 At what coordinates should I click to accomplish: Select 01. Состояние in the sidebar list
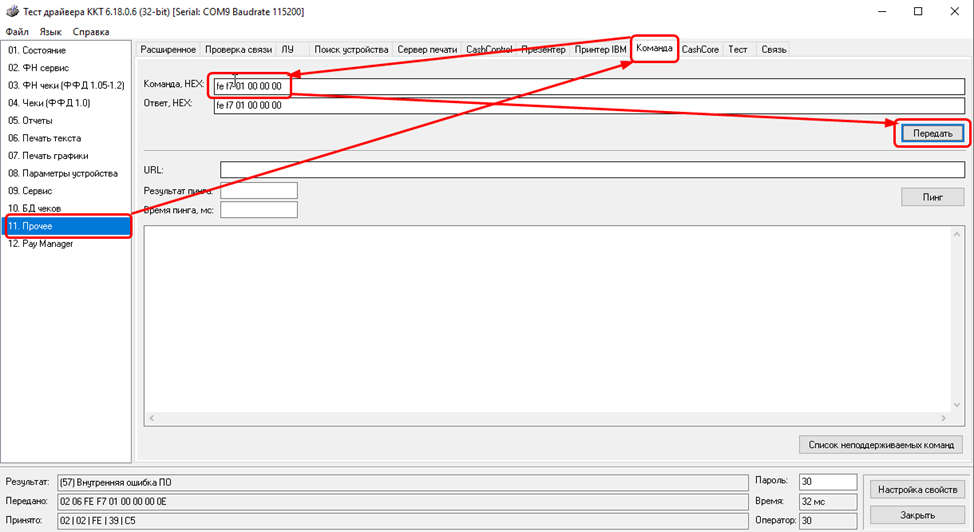pos(37,50)
